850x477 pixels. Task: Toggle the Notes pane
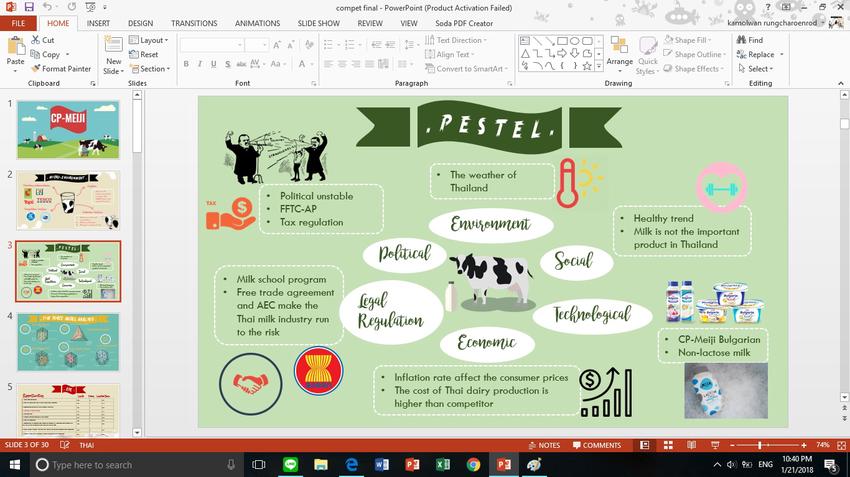(544, 445)
